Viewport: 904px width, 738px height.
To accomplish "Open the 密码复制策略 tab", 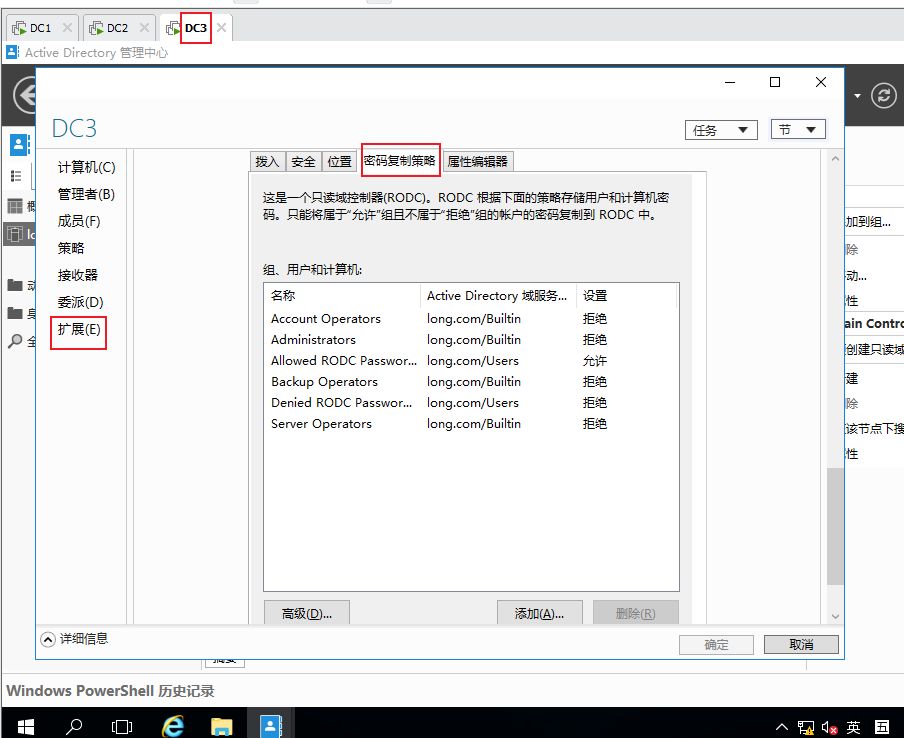I will 400,160.
